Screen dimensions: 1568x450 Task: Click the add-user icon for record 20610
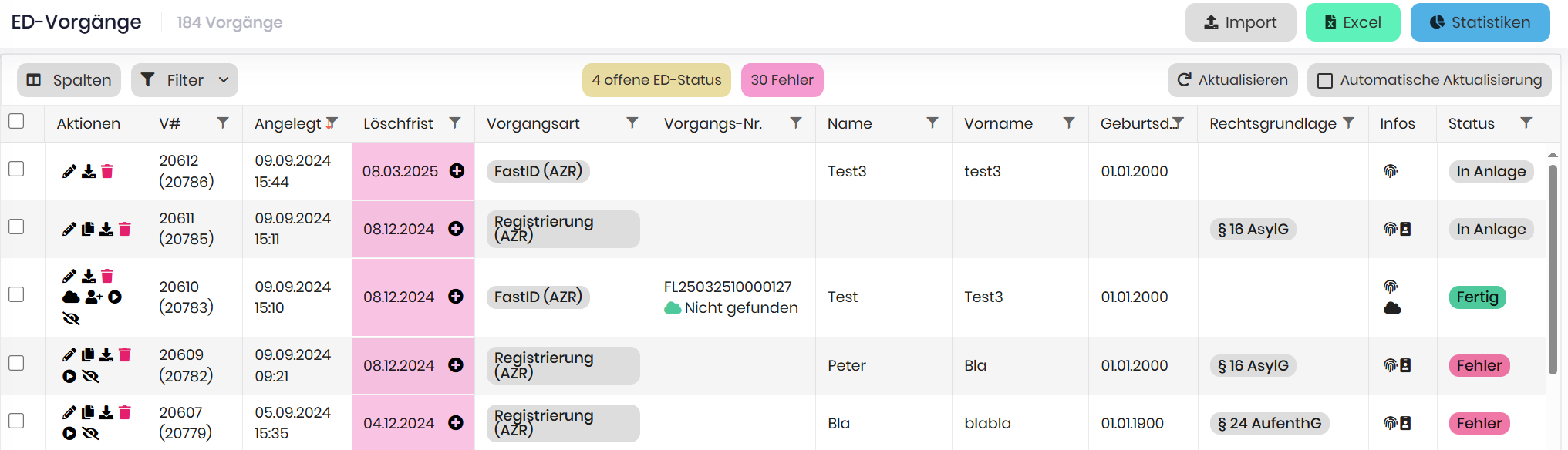tap(93, 297)
